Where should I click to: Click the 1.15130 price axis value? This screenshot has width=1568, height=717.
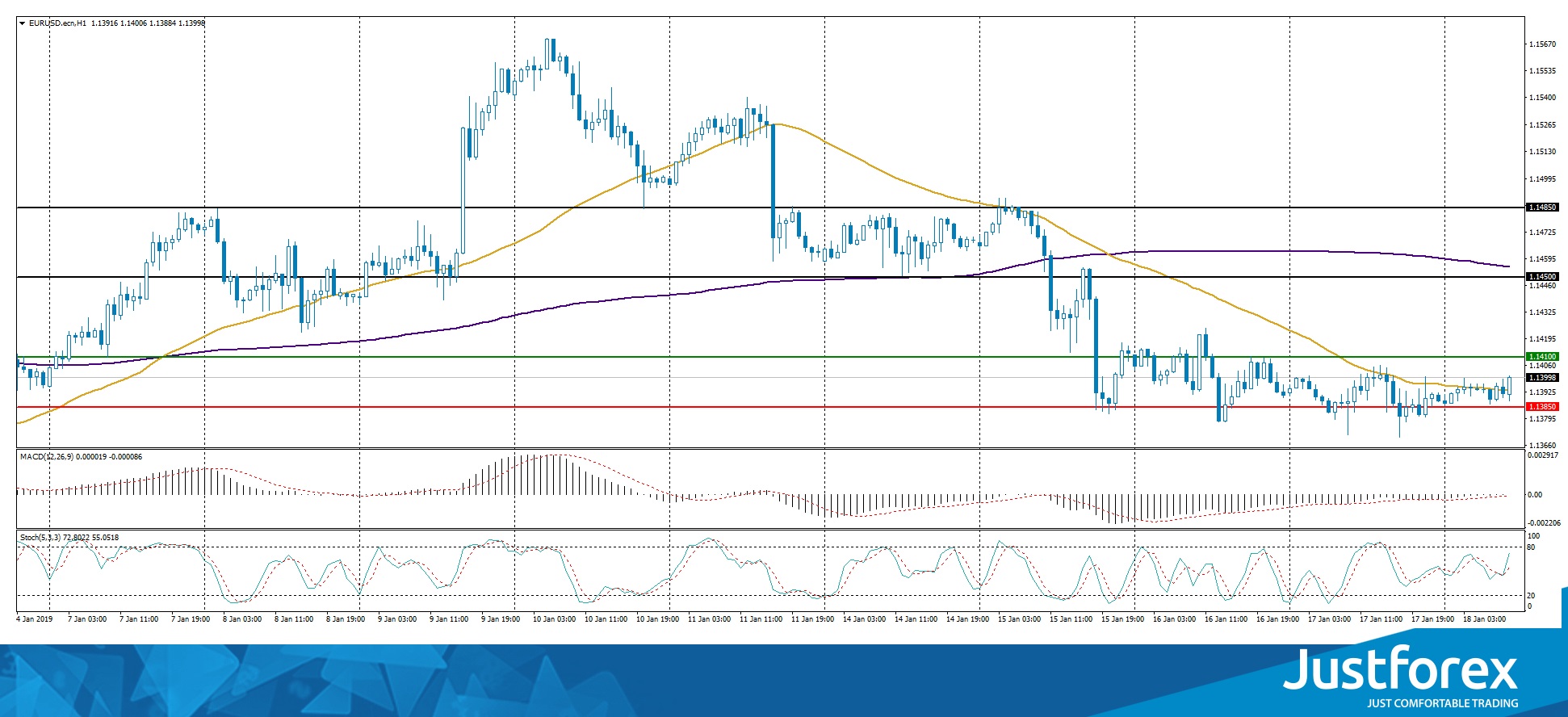point(1542,152)
